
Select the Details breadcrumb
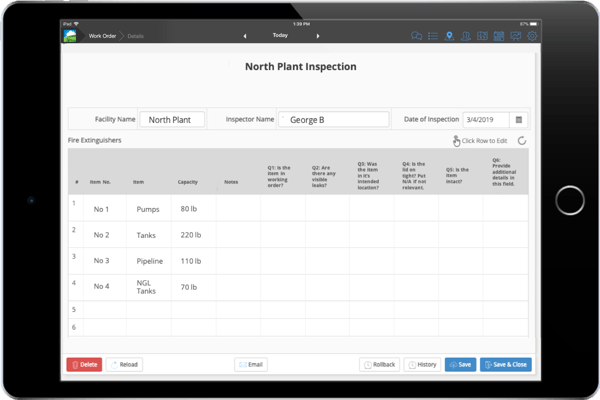point(135,36)
